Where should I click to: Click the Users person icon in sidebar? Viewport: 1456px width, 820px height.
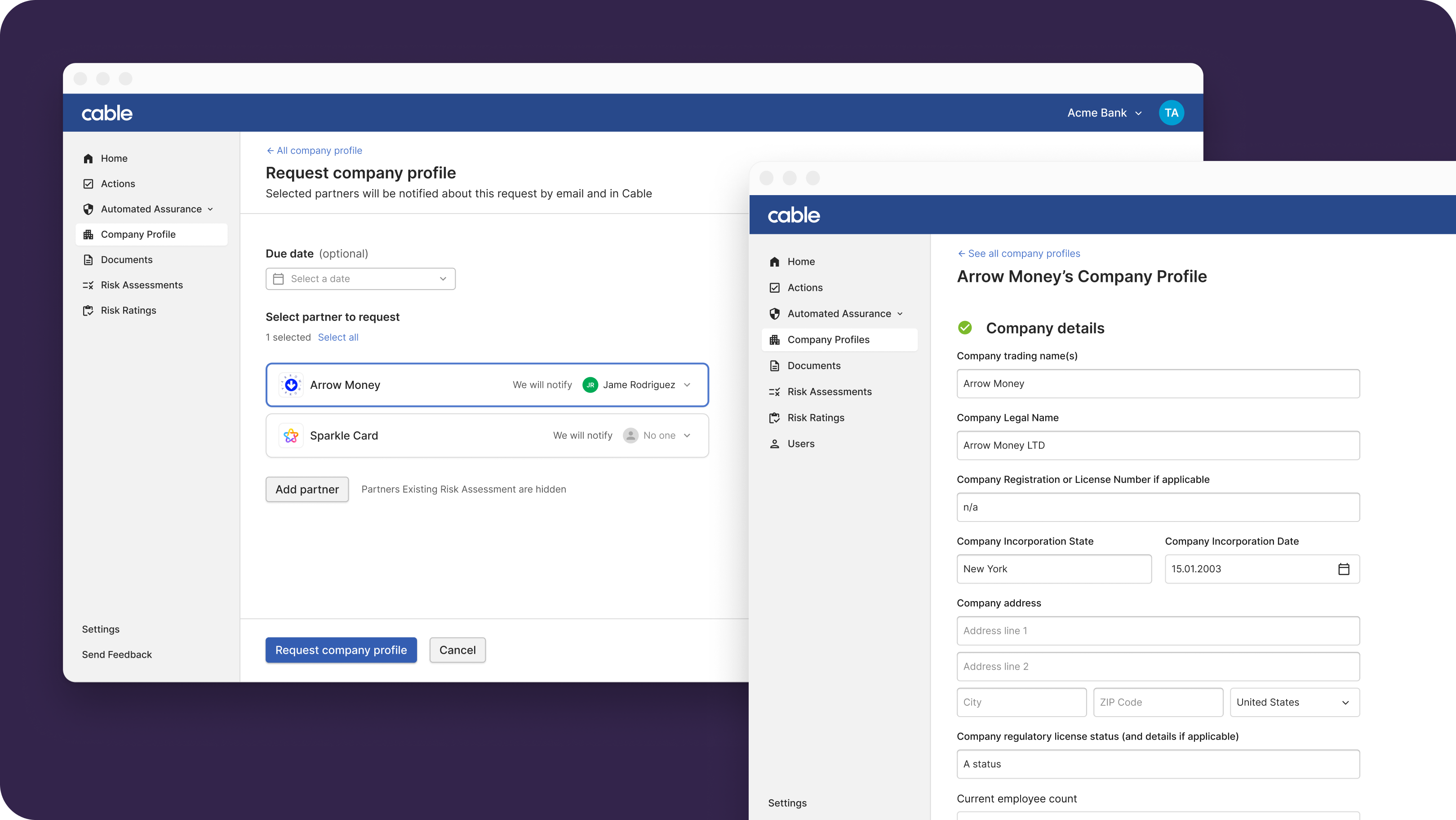[774, 444]
